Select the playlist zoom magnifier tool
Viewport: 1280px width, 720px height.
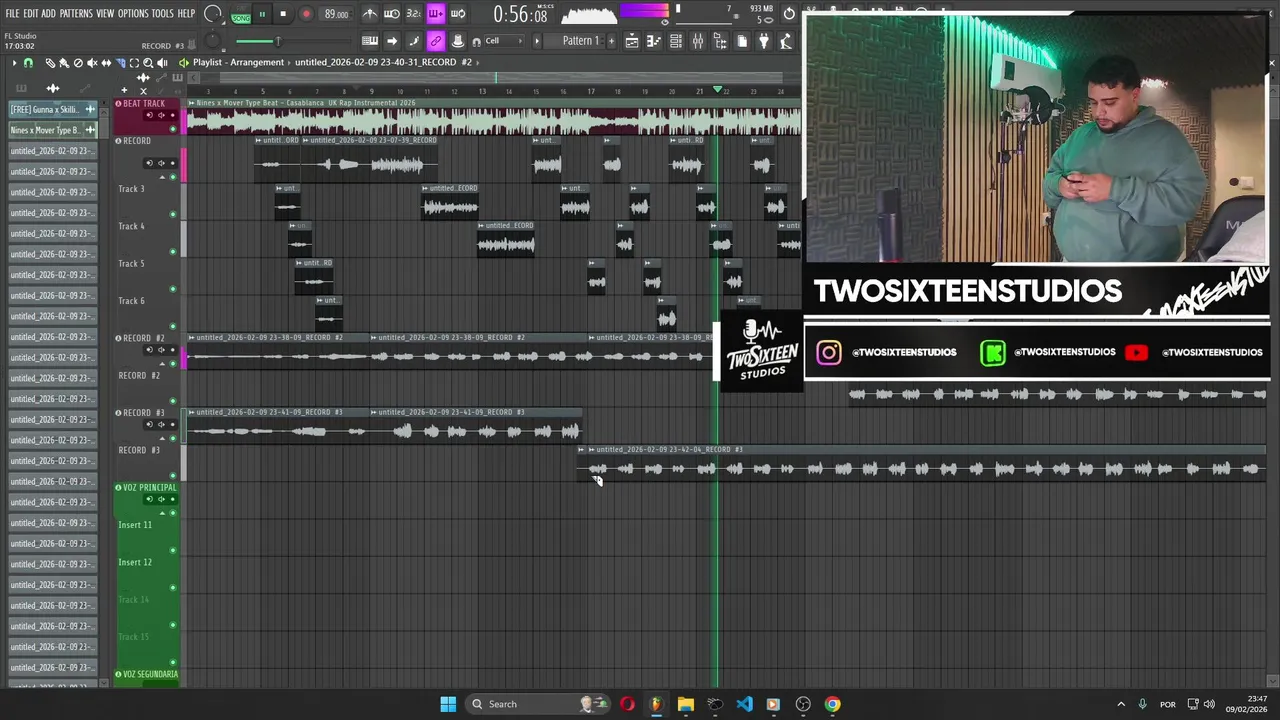tap(148, 63)
